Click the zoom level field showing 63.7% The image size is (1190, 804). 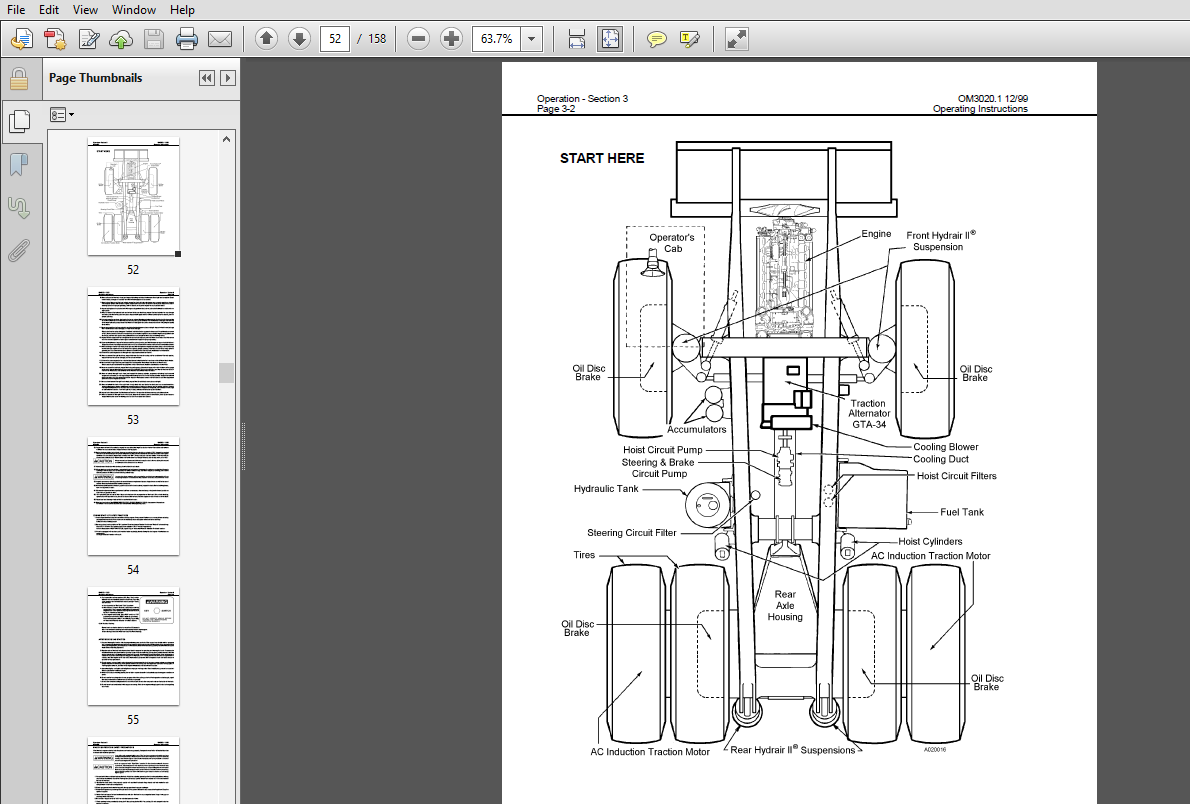[x=497, y=39]
